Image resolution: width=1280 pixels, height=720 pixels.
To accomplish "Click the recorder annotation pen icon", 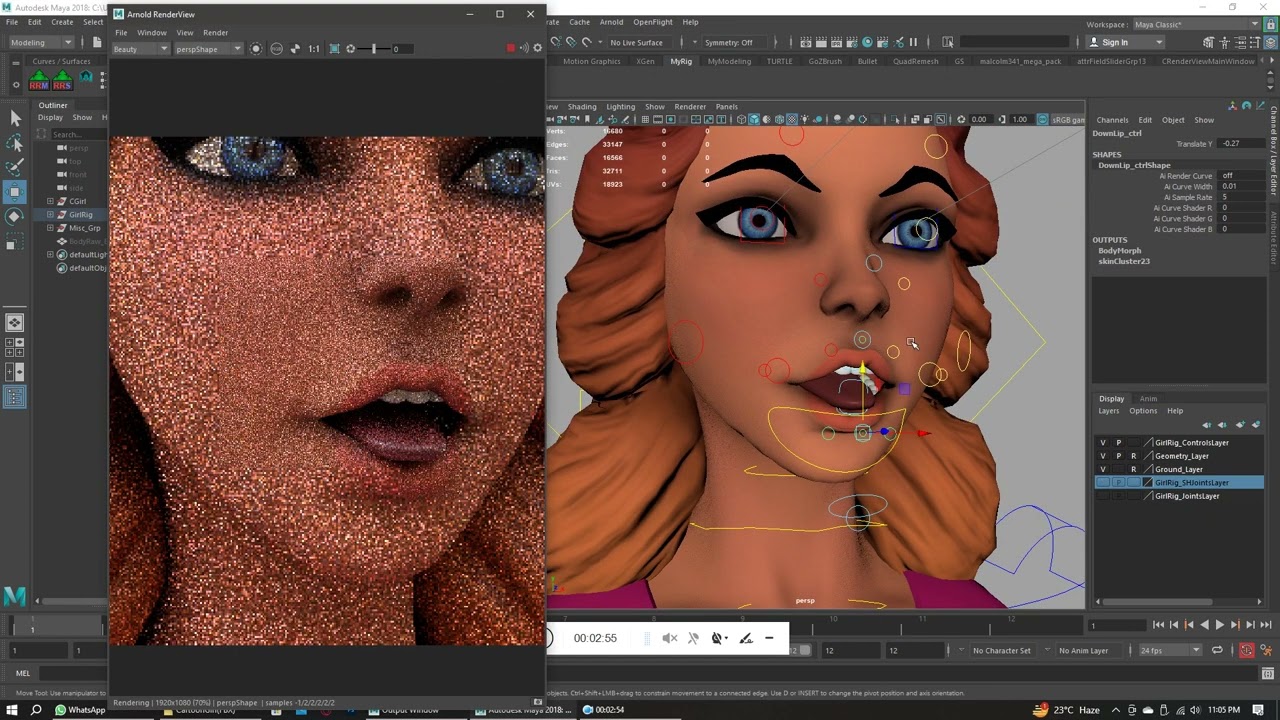I will click(745, 638).
